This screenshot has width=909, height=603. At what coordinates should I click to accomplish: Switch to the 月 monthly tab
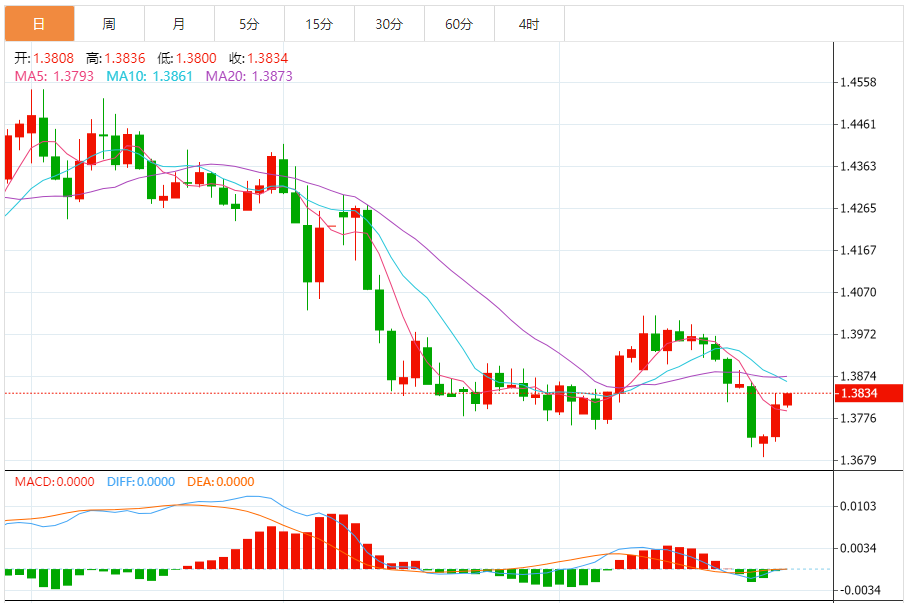coord(179,24)
